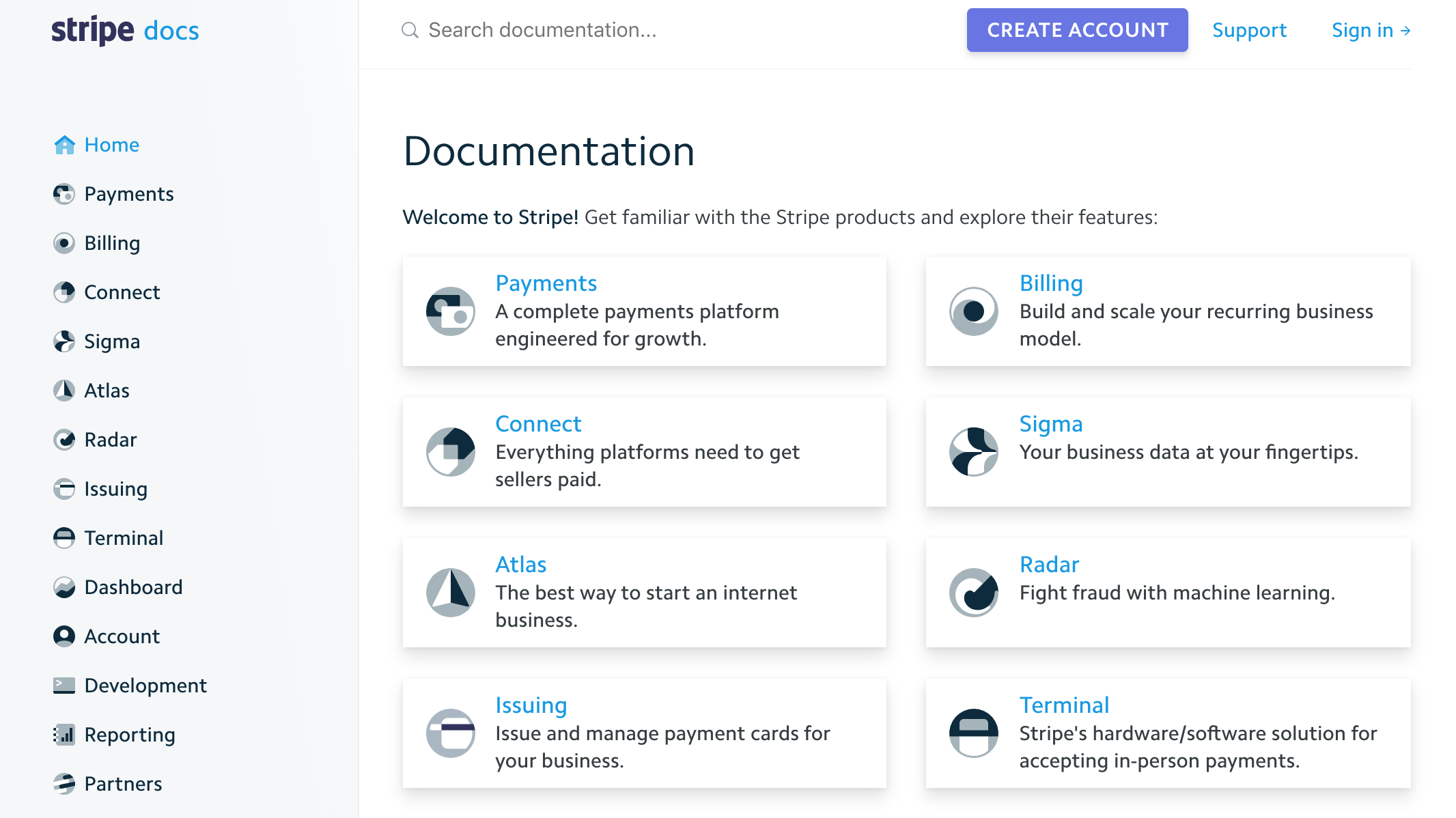1456x818 pixels.
Task: Click the Radar card icon
Action: (974, 593)
